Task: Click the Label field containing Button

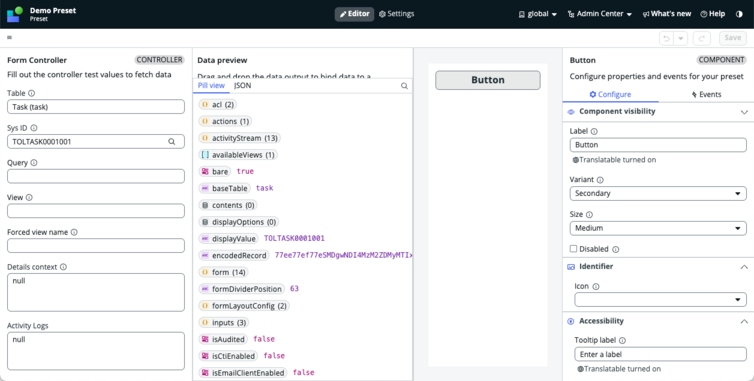Action: pyautogui.click(x=658, y=145)
